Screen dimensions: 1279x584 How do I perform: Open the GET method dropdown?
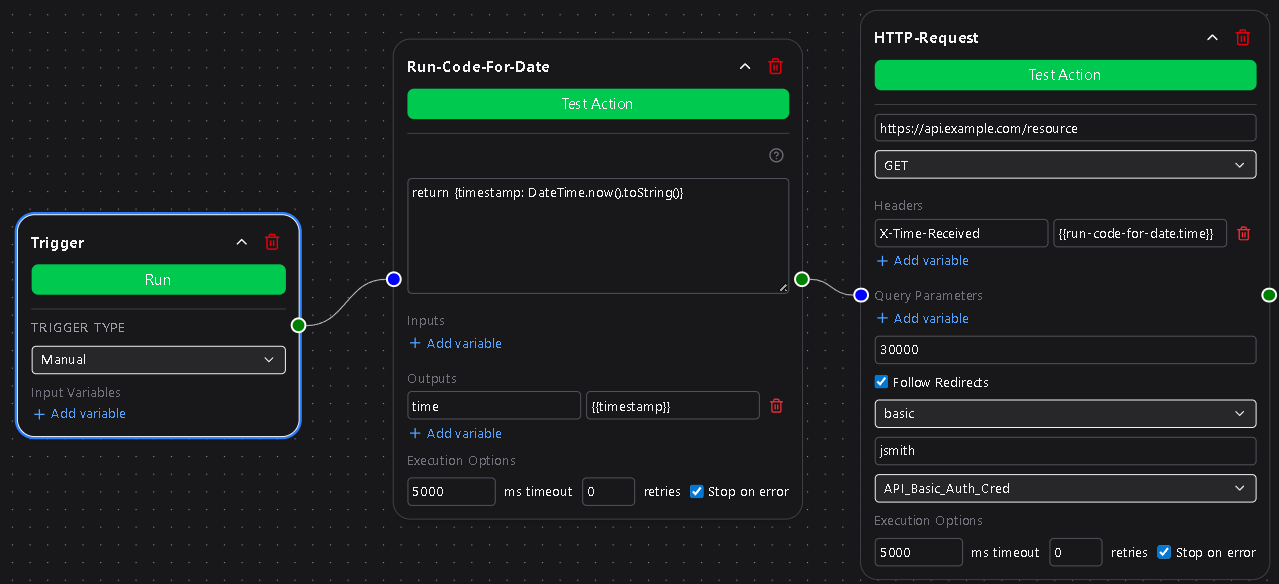pyautogui.click(x=1065, y=165)
